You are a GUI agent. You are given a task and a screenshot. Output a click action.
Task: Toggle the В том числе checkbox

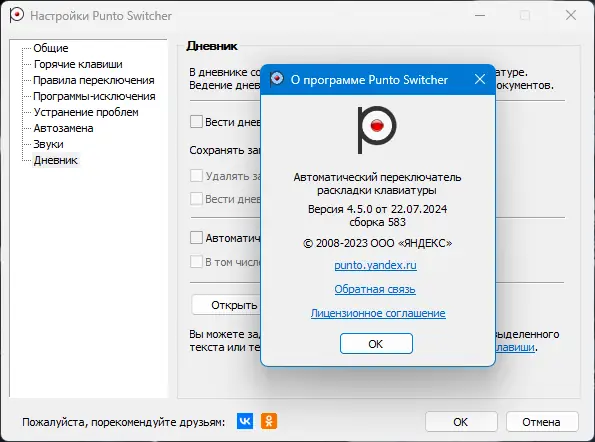click(x=196, y=262)
